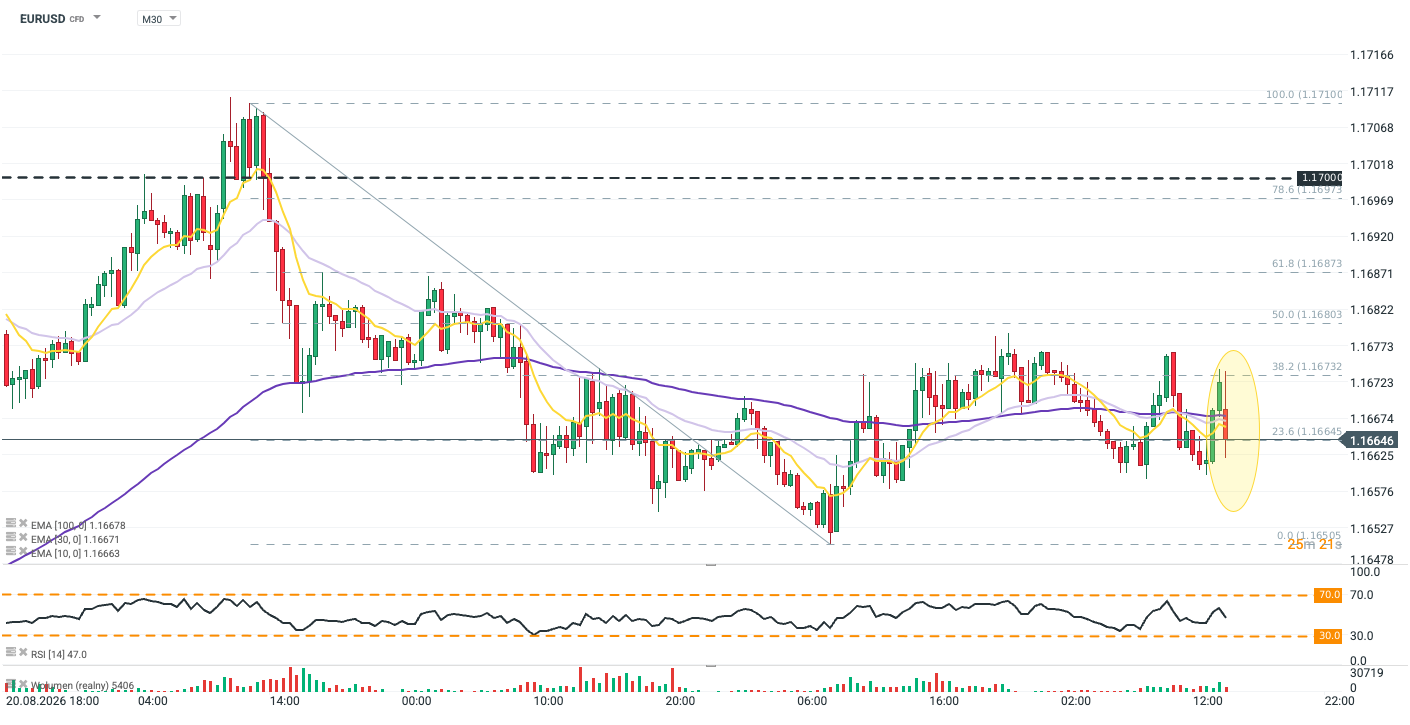Open the M30 timeframe dropdown
The width and height of the screenshot is (1410, 725).
pos(159,18)
